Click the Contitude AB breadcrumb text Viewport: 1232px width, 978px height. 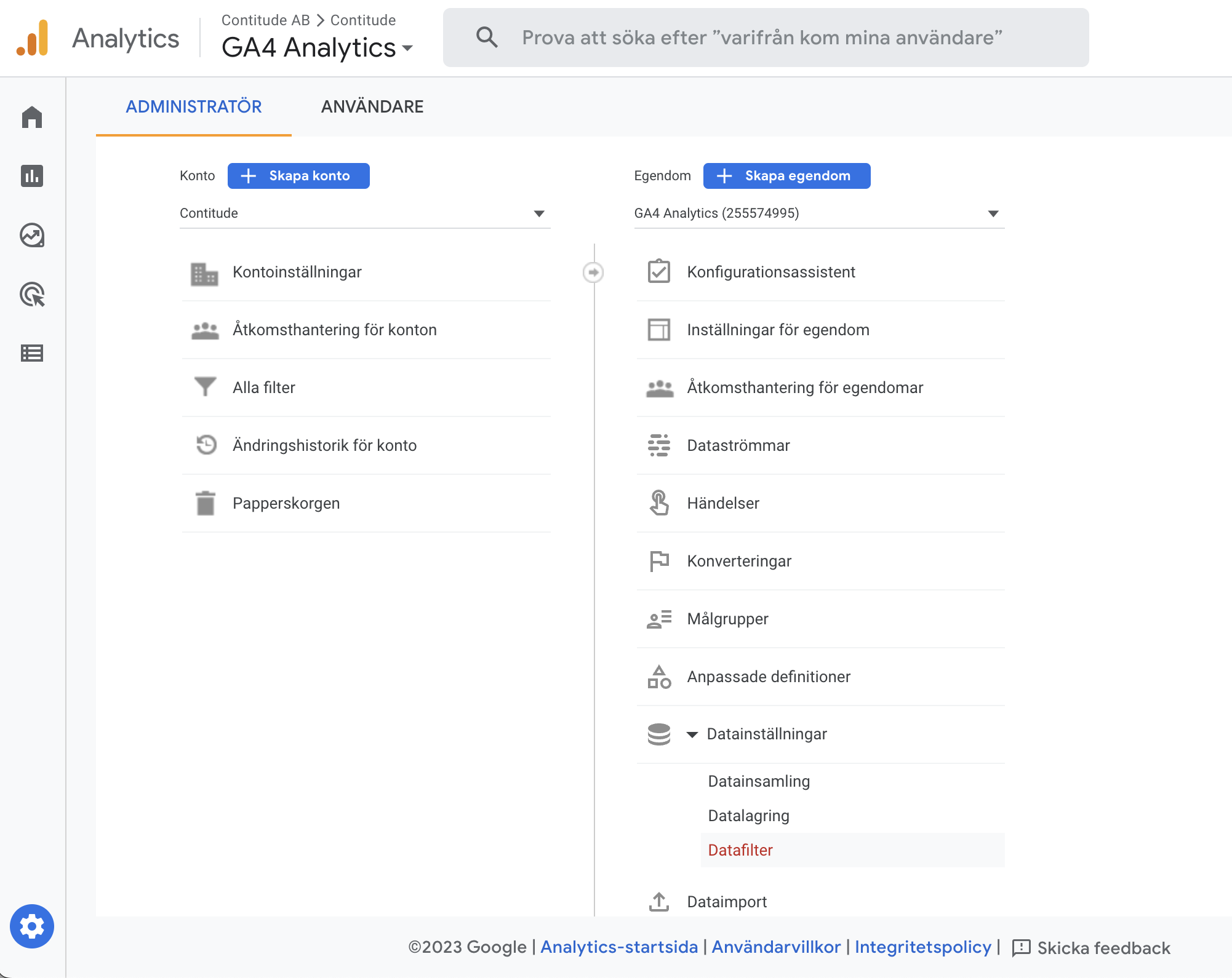265,20
